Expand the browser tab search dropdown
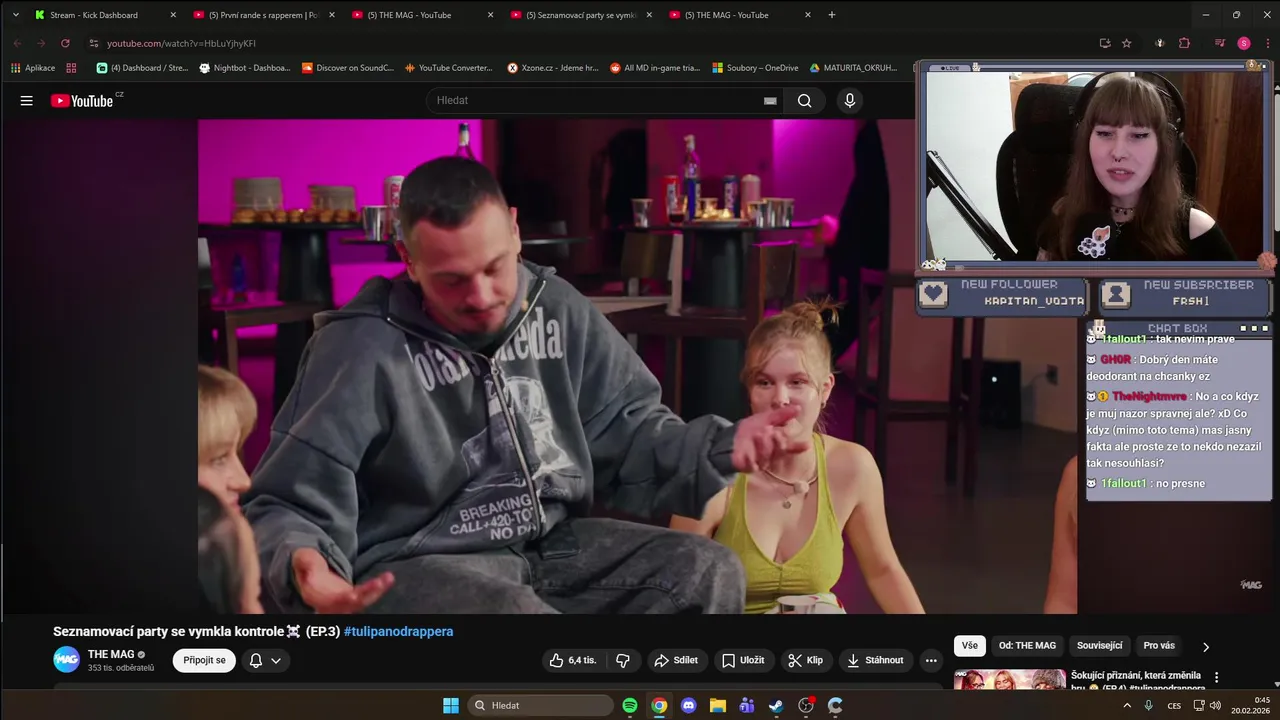 tap(15, 15)
